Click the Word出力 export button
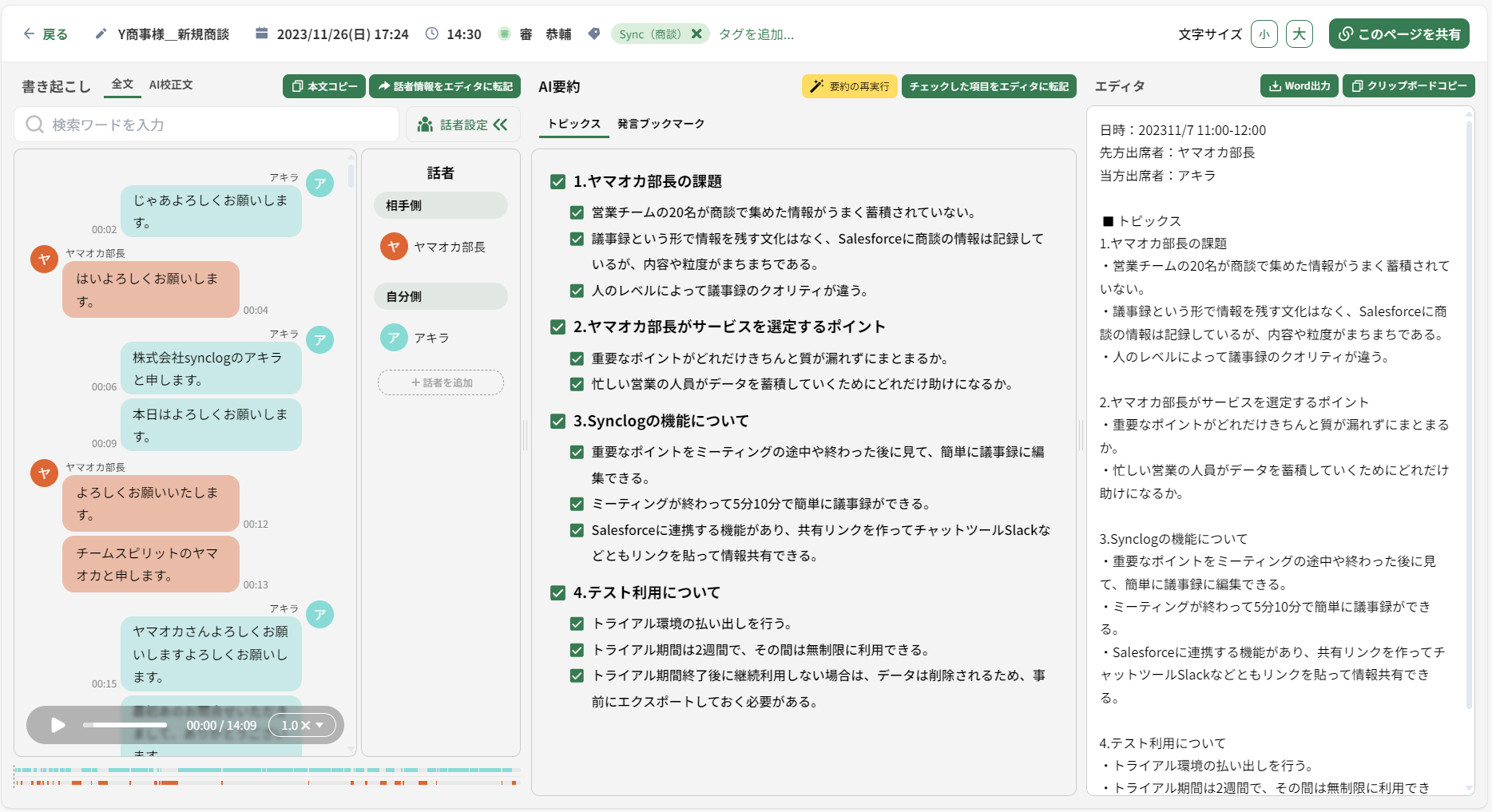This screenshot has height=812, width=1492. (1299, 85)
